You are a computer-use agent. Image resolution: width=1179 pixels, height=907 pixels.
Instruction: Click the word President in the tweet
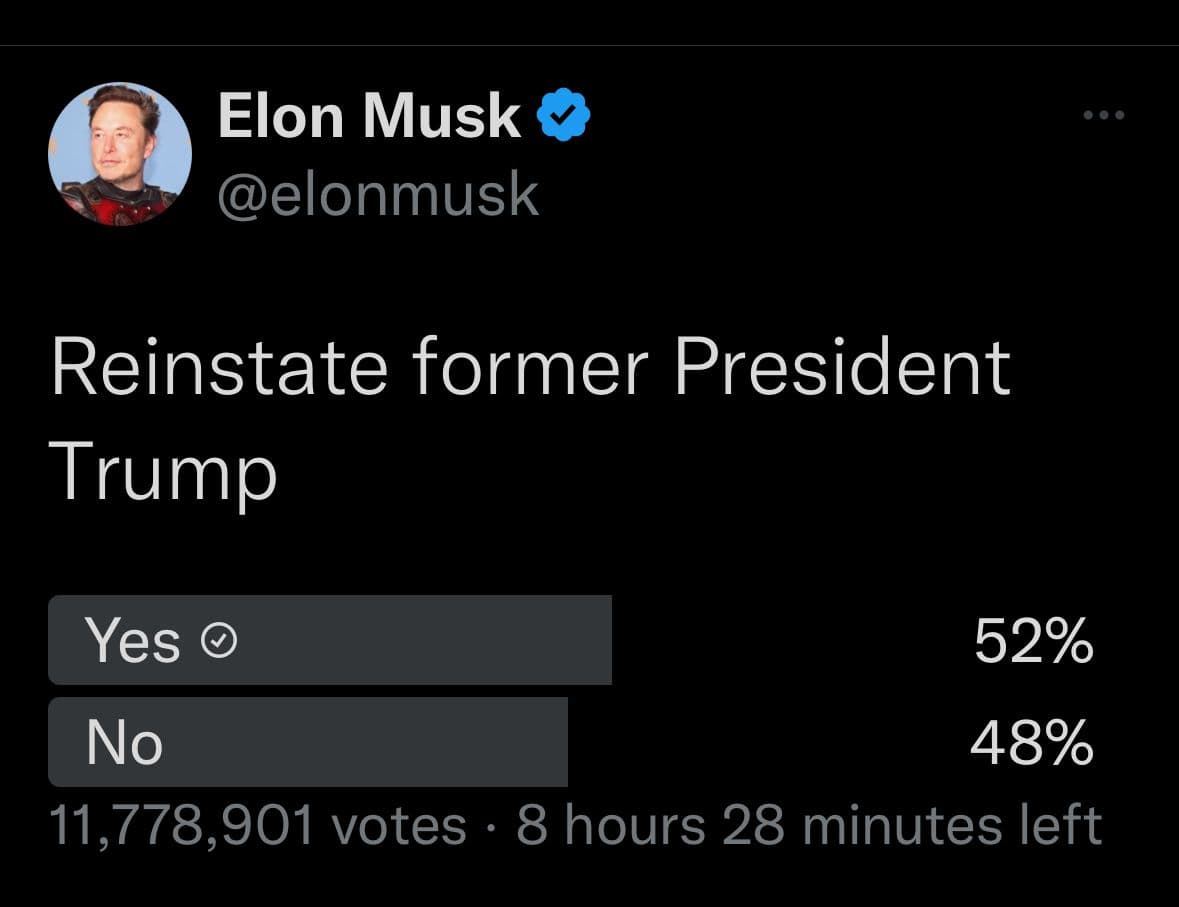[843, 367]
